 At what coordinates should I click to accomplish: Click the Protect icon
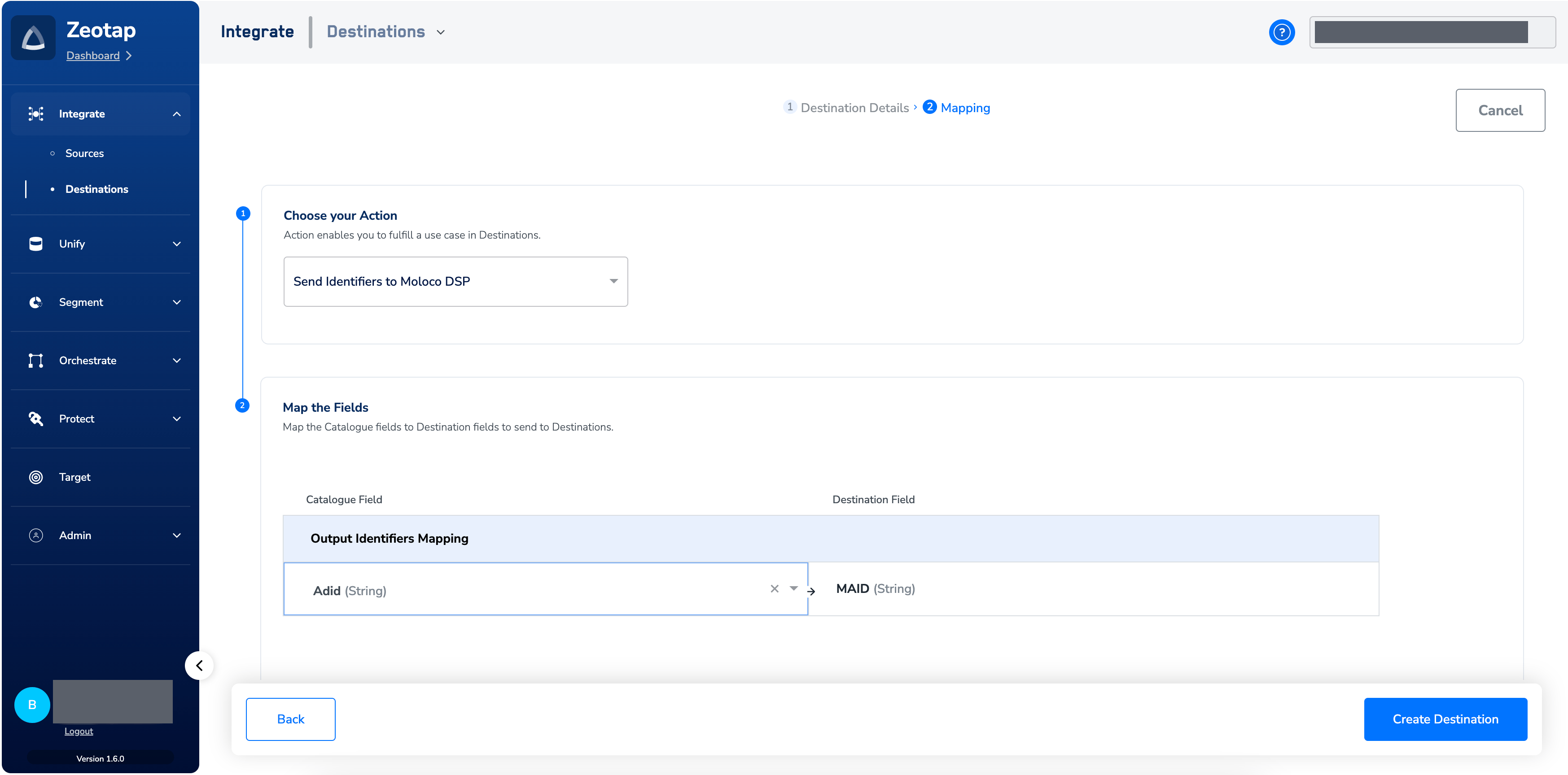[x=36, y=419]
